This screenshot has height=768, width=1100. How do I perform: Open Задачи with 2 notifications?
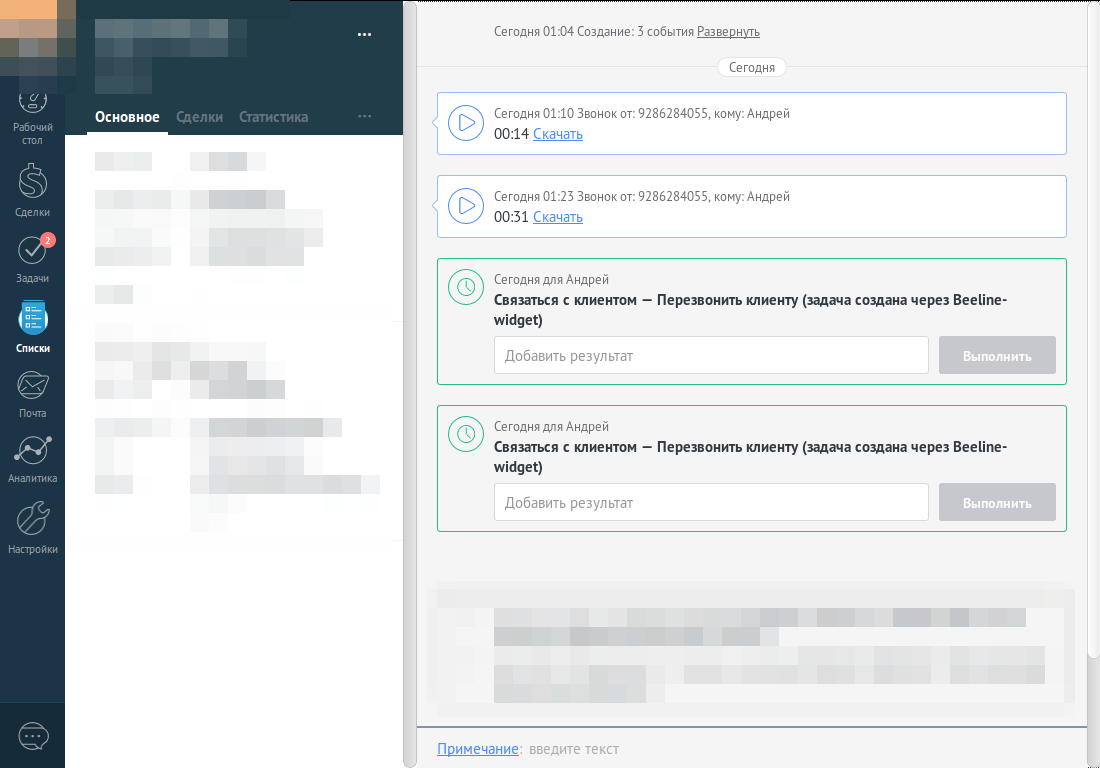tap(32, 255)
